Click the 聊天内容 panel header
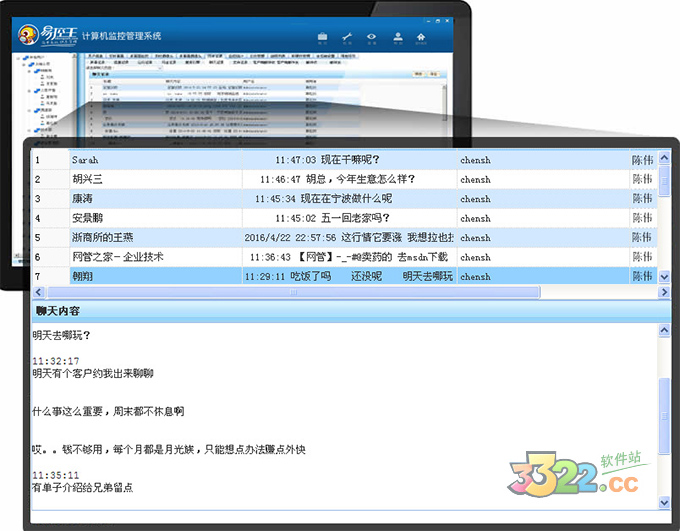The height and width of the screenshot is (531, 680). coord(351,311)
